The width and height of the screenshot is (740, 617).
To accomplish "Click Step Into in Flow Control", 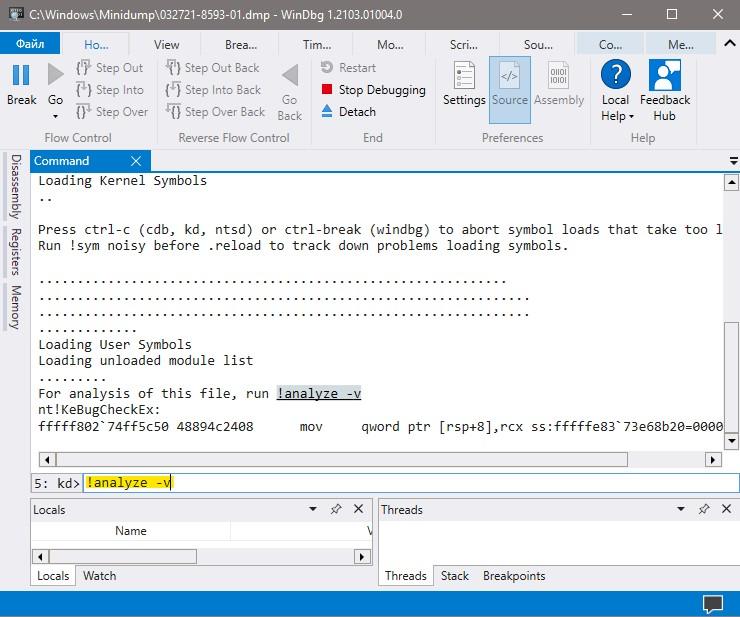I will (x=110, y=90).
